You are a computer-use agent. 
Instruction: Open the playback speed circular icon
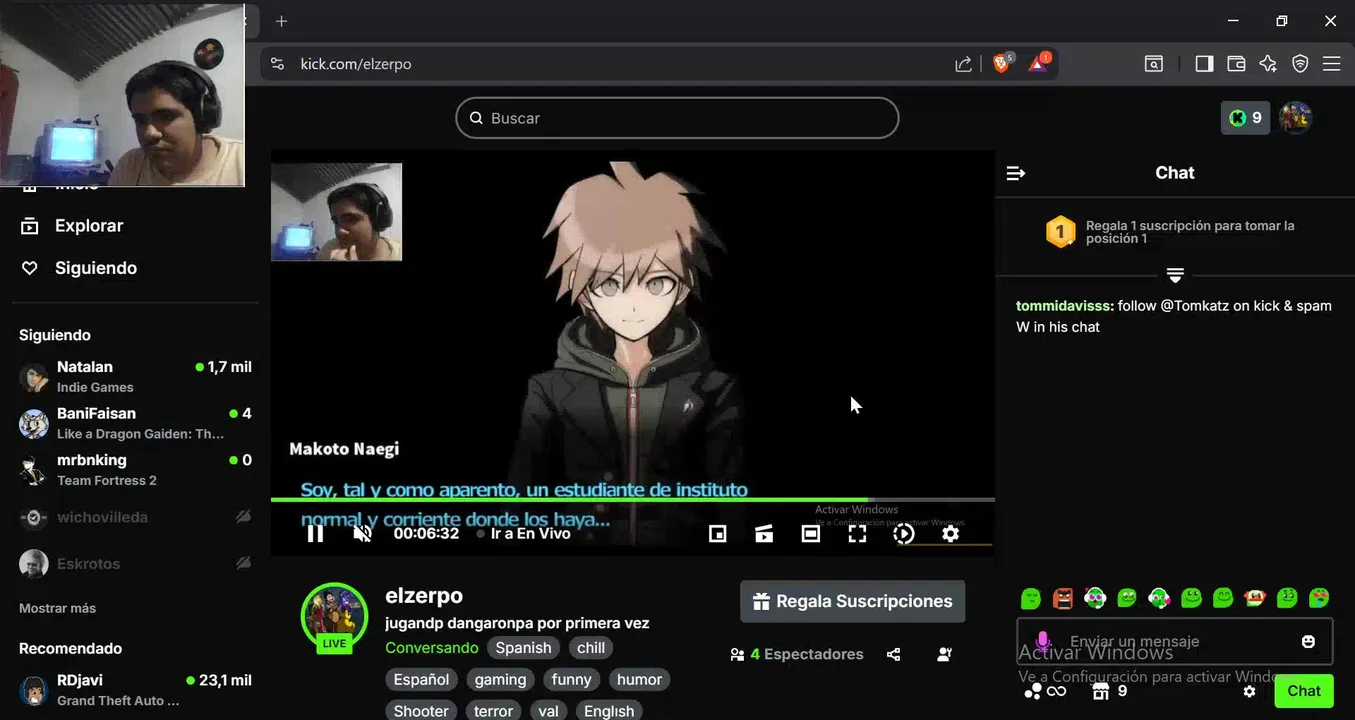coord(904,534)
